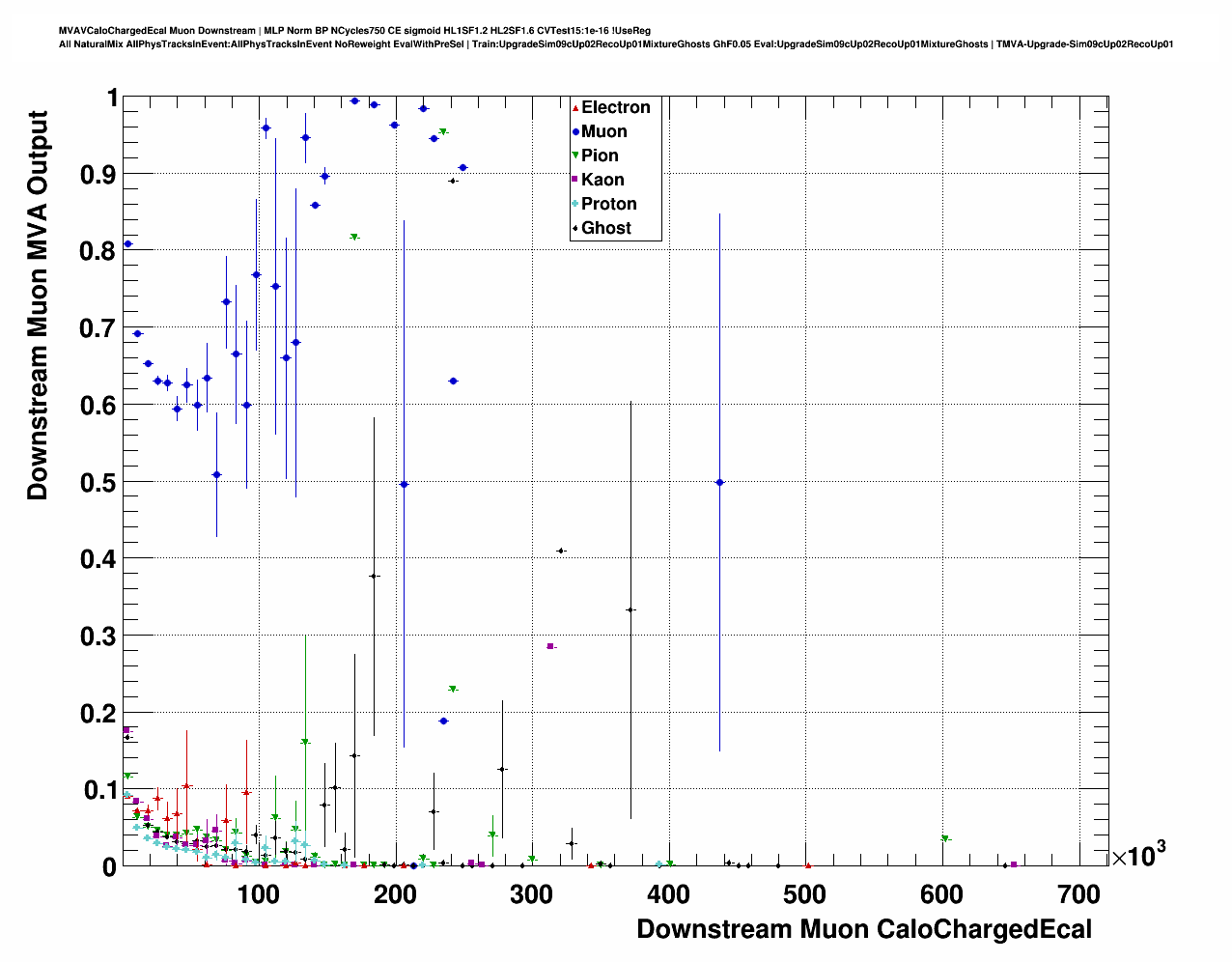Click the blue Muon circle legend marker

click(x=576, y=132)
